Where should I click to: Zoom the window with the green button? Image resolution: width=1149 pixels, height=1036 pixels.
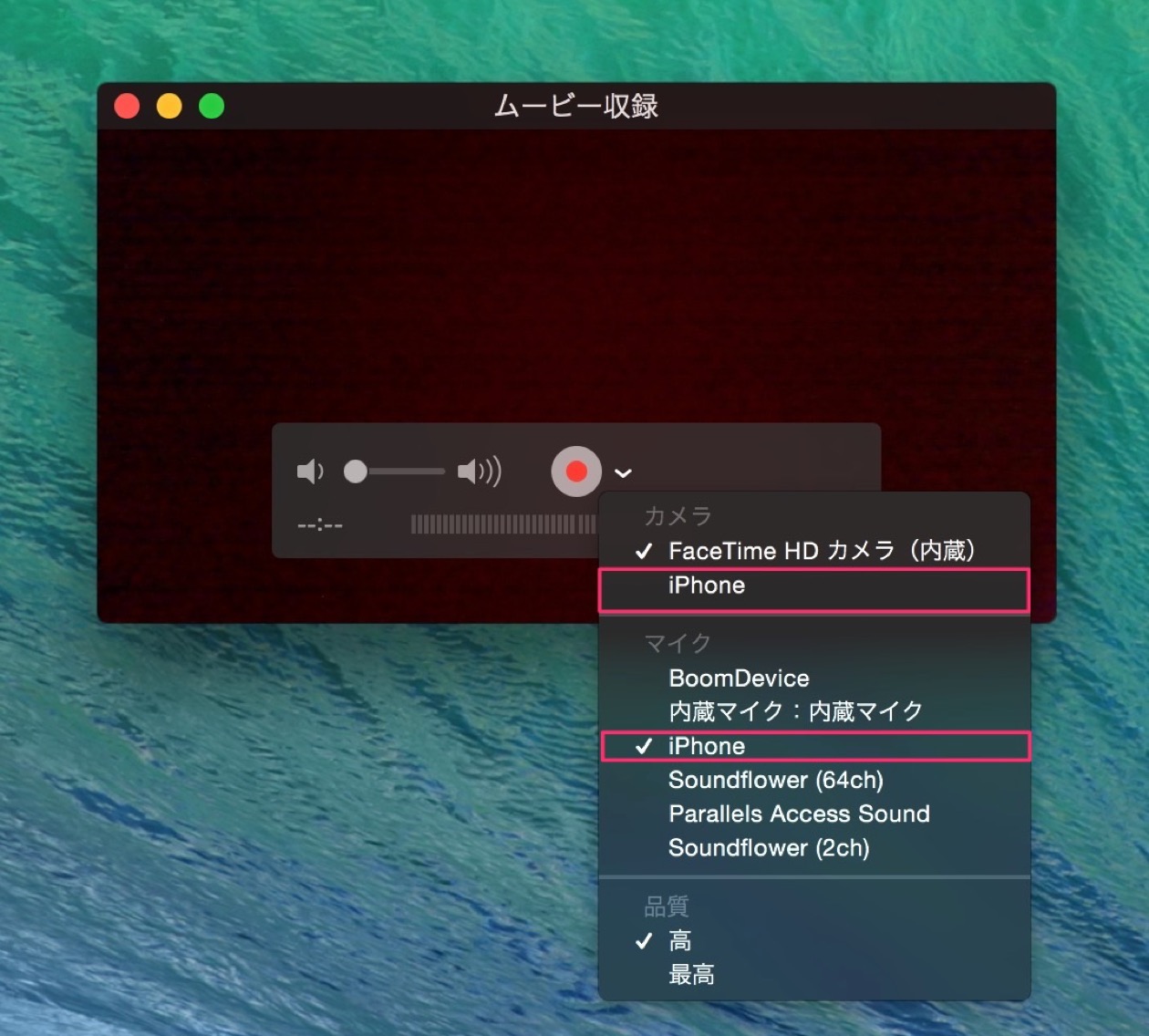point(212,107)
